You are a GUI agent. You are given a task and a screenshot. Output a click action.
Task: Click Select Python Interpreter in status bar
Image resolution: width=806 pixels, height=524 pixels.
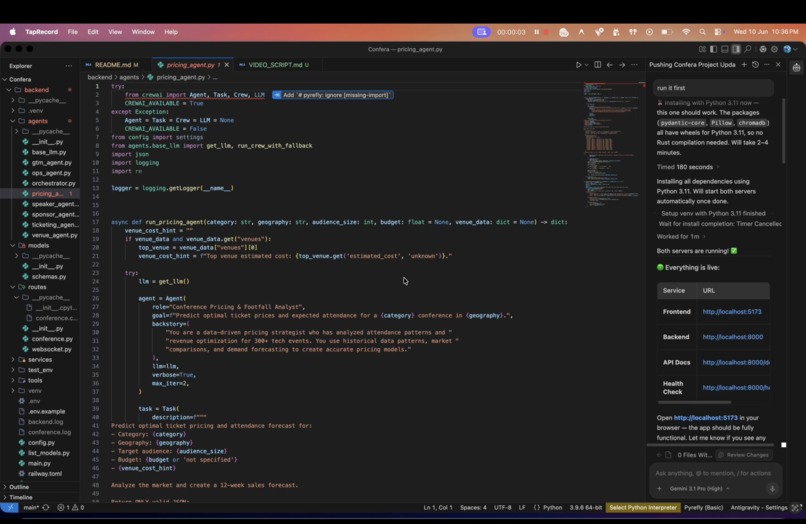coord(643,508)
